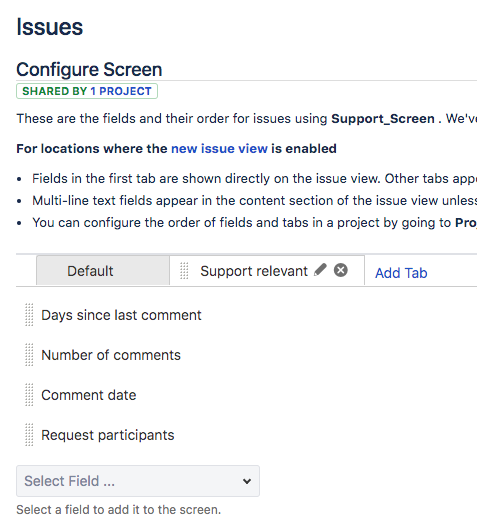477x530 pixels.
Task: Click drag handle beside Support relevant tab
Action: click(x=184, y=271)
